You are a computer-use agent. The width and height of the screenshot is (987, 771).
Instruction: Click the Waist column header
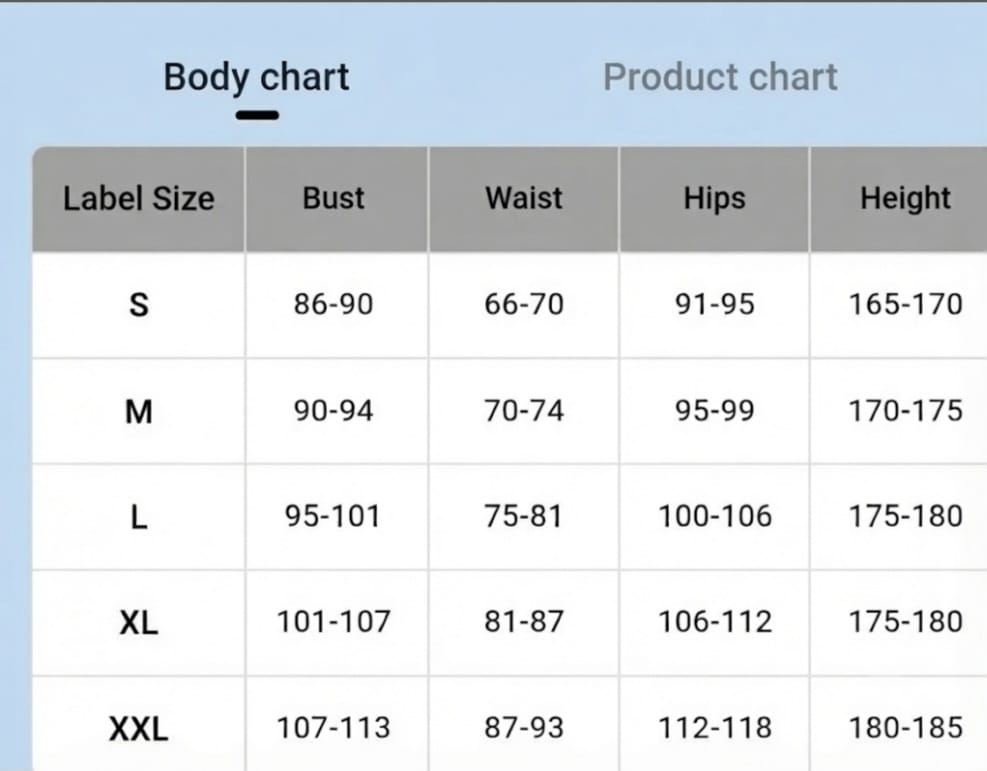click(x=524, y=198)
